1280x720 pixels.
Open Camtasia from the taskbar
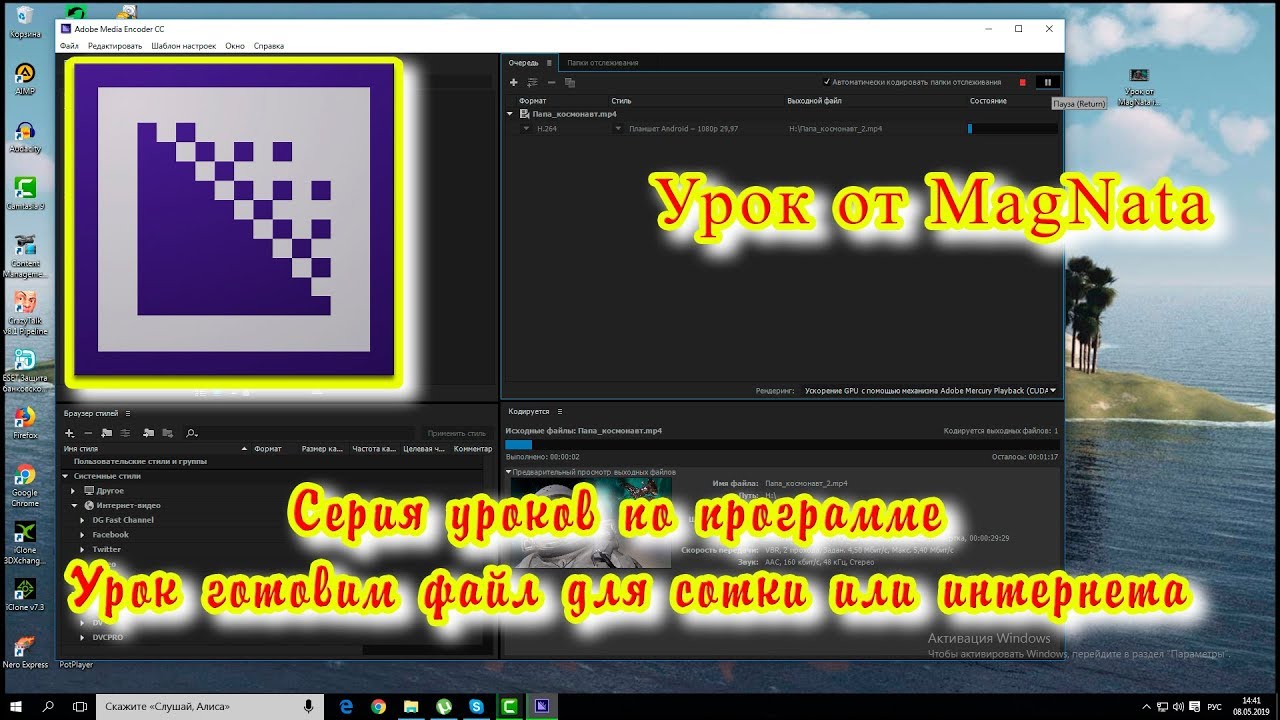click(508, 706)
